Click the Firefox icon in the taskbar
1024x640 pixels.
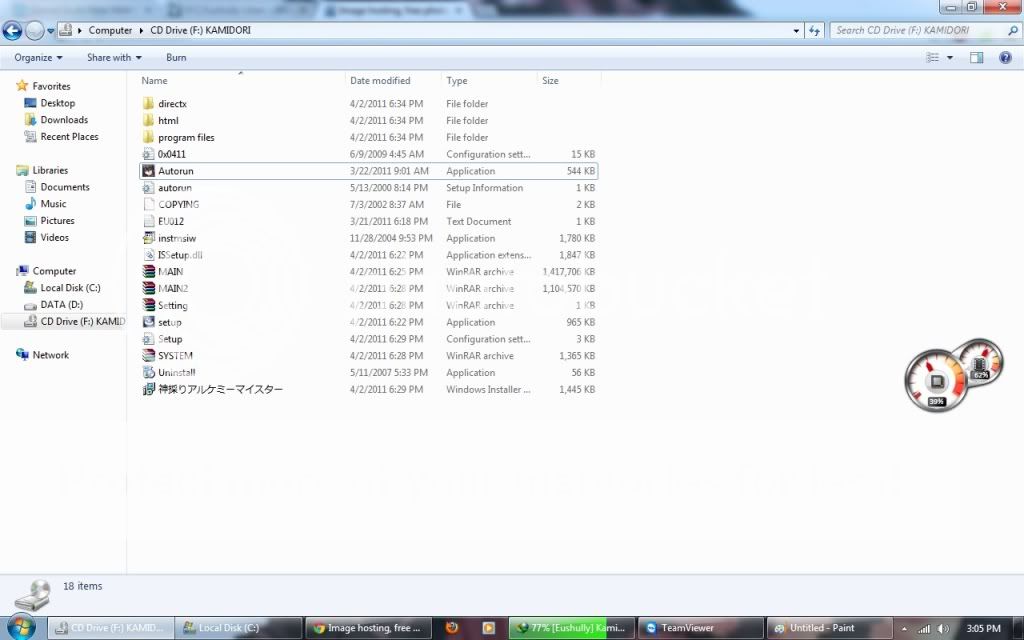tap(453, 628)
